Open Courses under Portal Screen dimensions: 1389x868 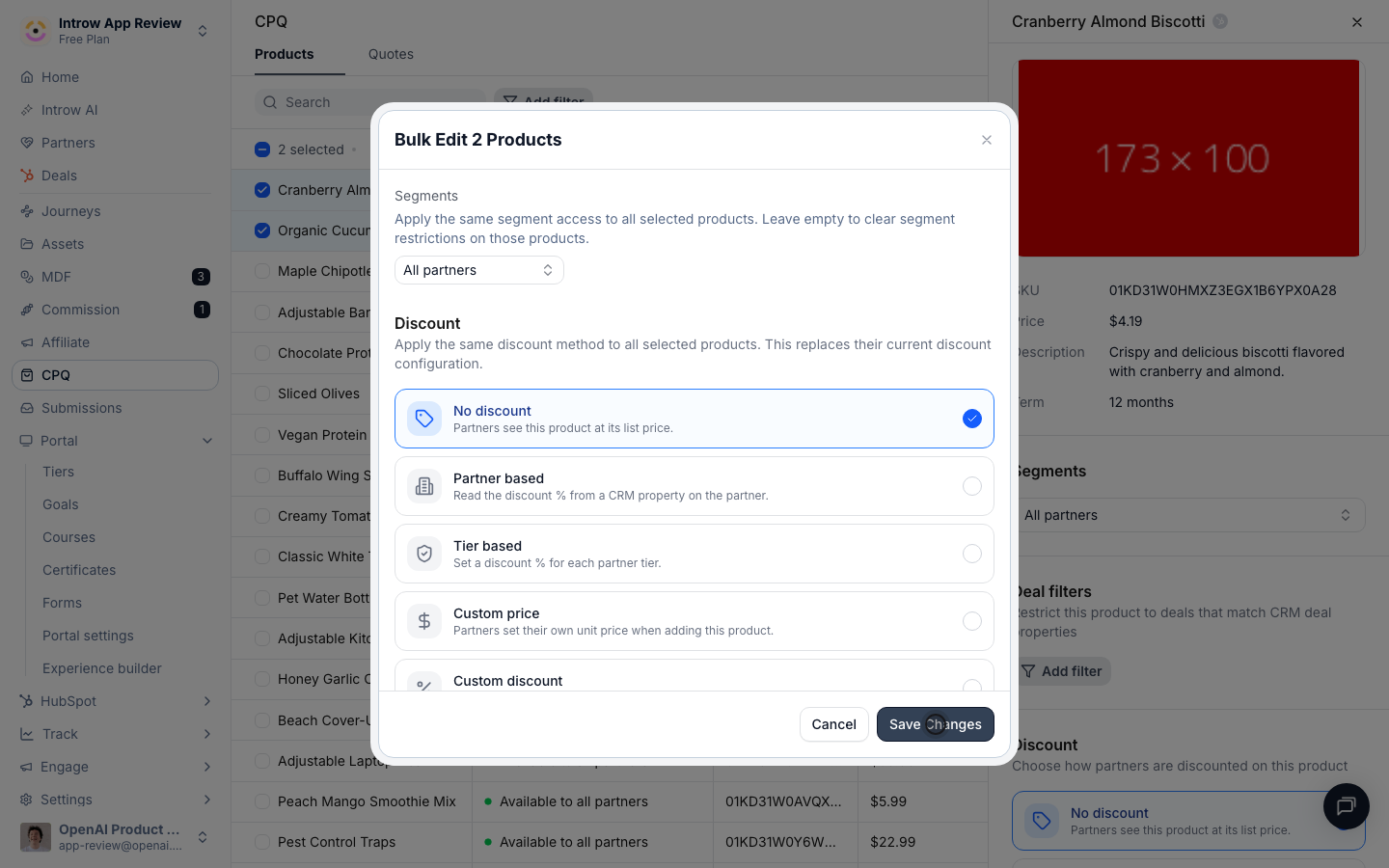[x=68, y=537]
